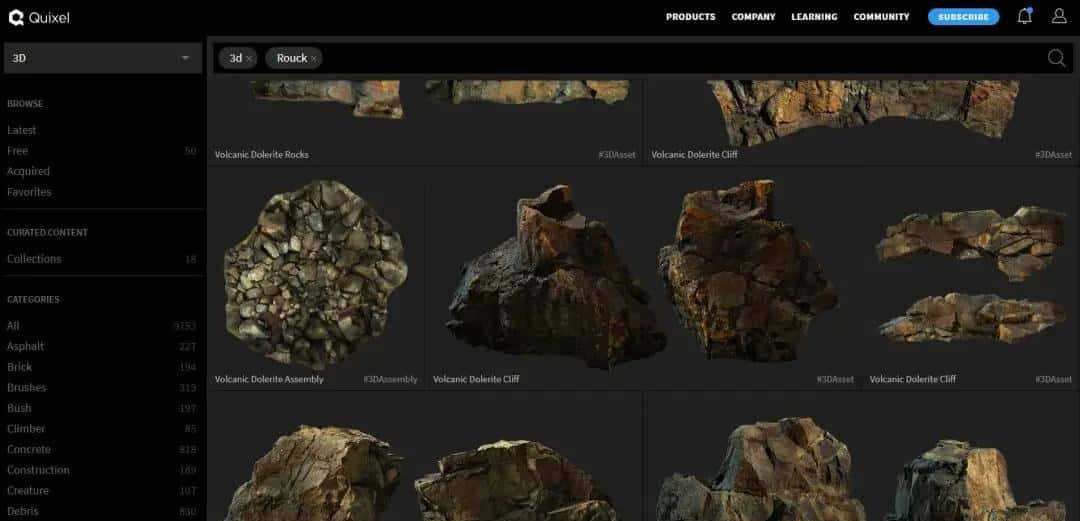Screen dimensions: 1080x521
Task: Select the Concrete category
Action: pyautogui.click(x=29, y=449)
